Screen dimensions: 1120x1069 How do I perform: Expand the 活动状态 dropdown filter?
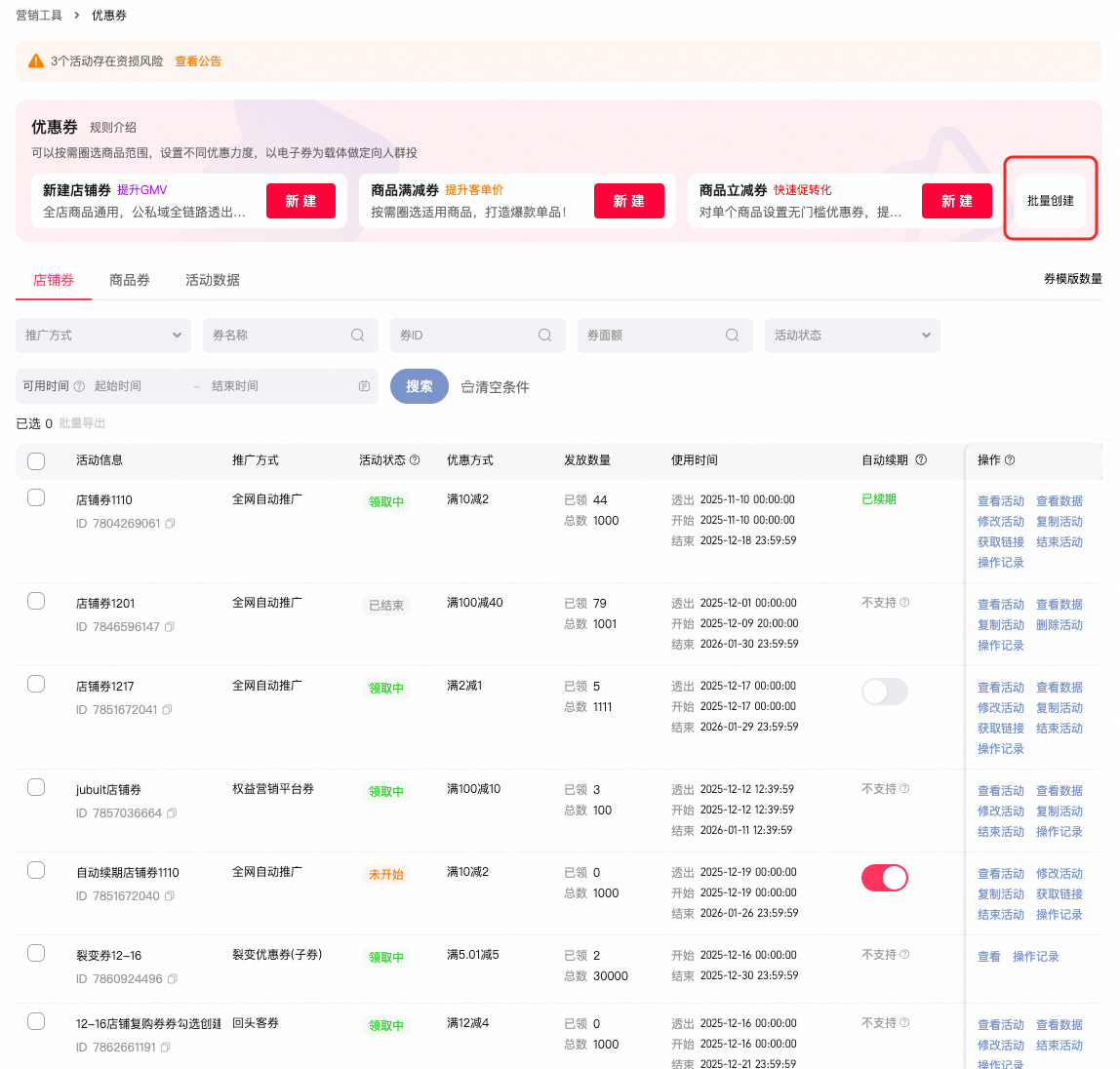click(852, 336)
